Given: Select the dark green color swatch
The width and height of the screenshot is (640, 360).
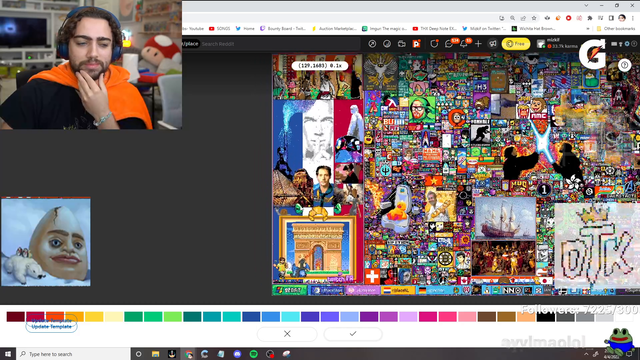Looking at the screenshot, I should pyautogui.click(x=133, y=316).
